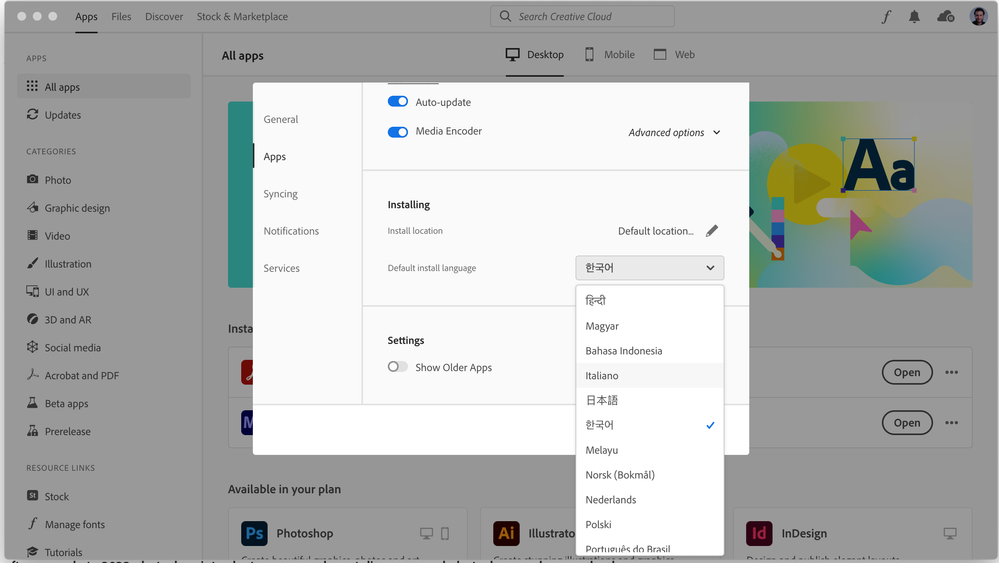Switch to the Mobile tab

click(x=610, y=55)
